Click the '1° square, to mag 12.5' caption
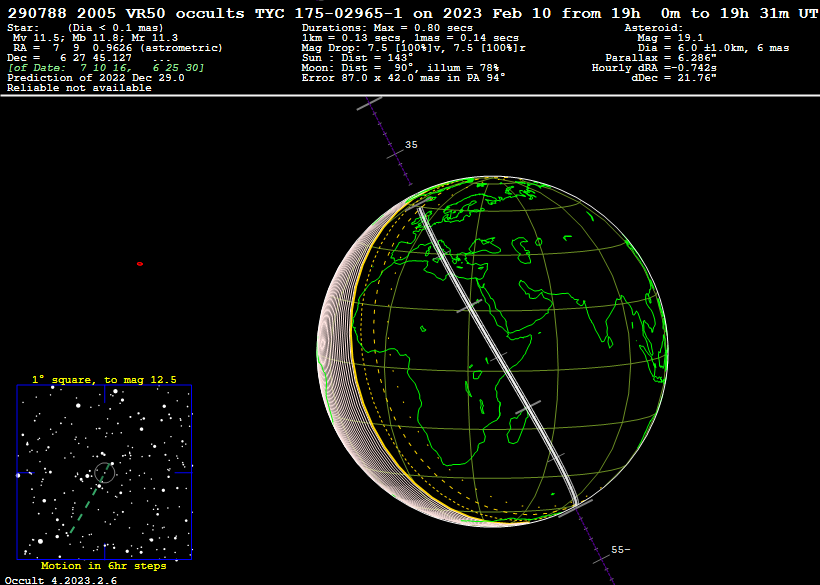The height and width of the screenshot is (585, 820). click(104, 380)
